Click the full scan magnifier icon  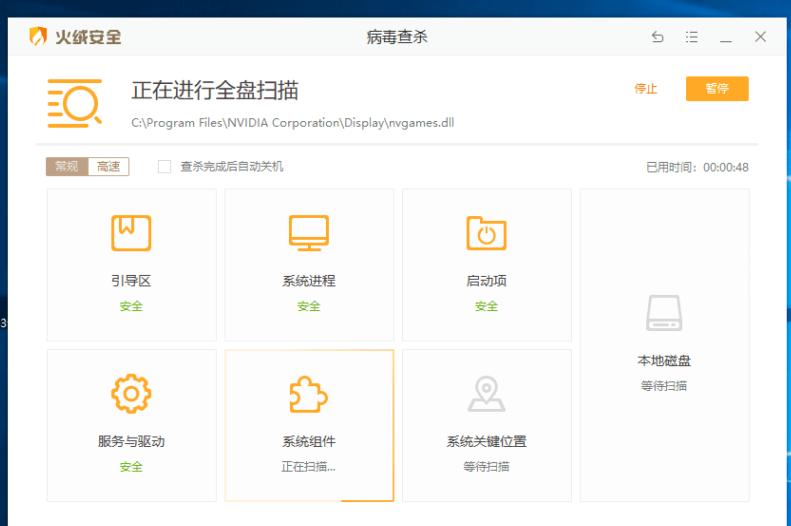coord(75,102)
